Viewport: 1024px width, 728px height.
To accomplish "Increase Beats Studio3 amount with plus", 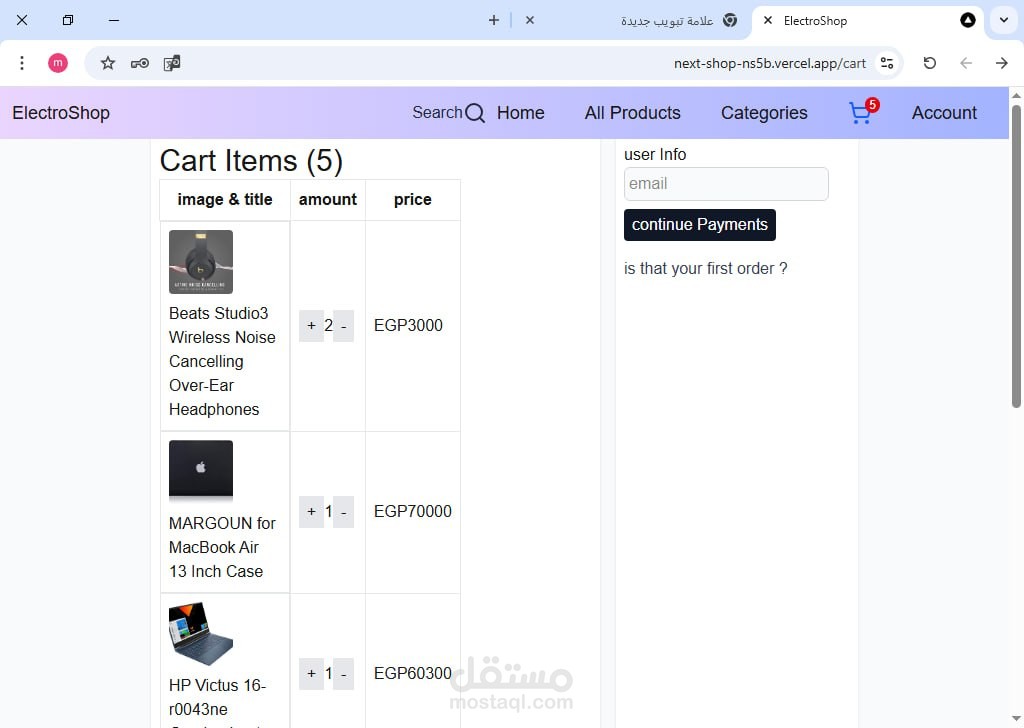I will click(312, 326).
